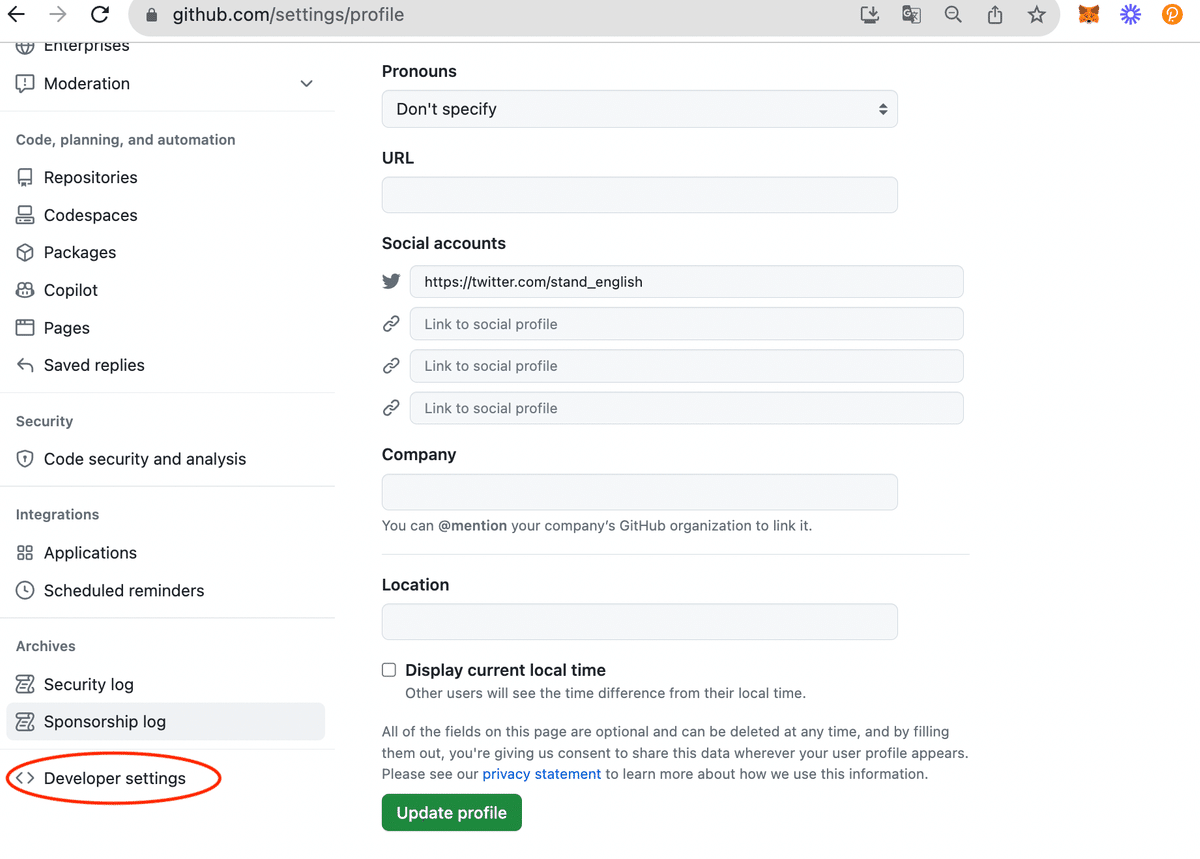Click the bookmark star icon
Screen dimensions: 1200x859
[x=1036, y=15]
